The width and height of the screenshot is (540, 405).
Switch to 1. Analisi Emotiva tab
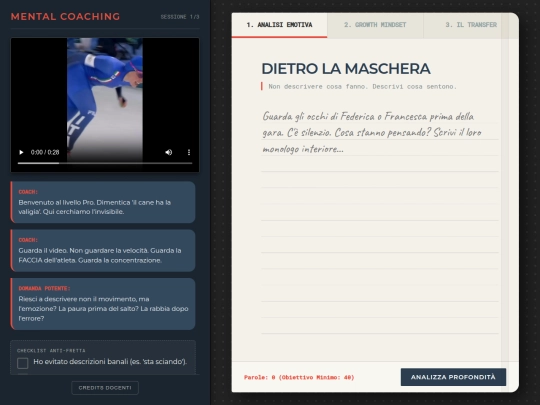pyautogui.click(x=279, y=25)
